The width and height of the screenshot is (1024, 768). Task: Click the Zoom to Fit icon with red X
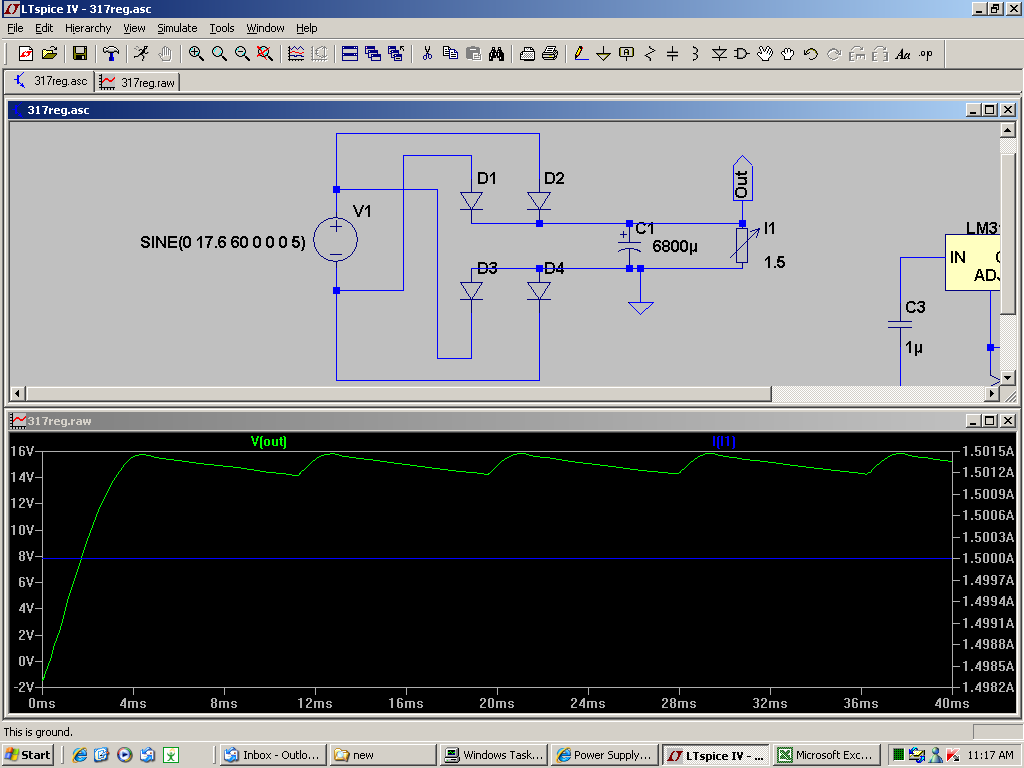(264, 54)
